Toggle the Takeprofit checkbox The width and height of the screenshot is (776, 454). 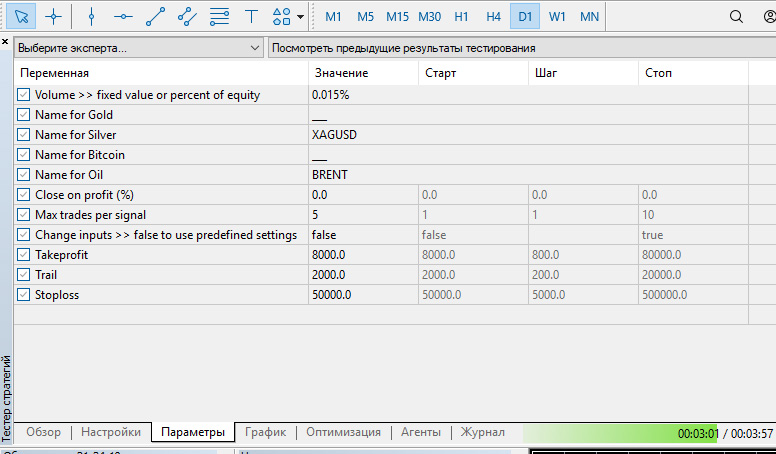[x=24, y=254]
